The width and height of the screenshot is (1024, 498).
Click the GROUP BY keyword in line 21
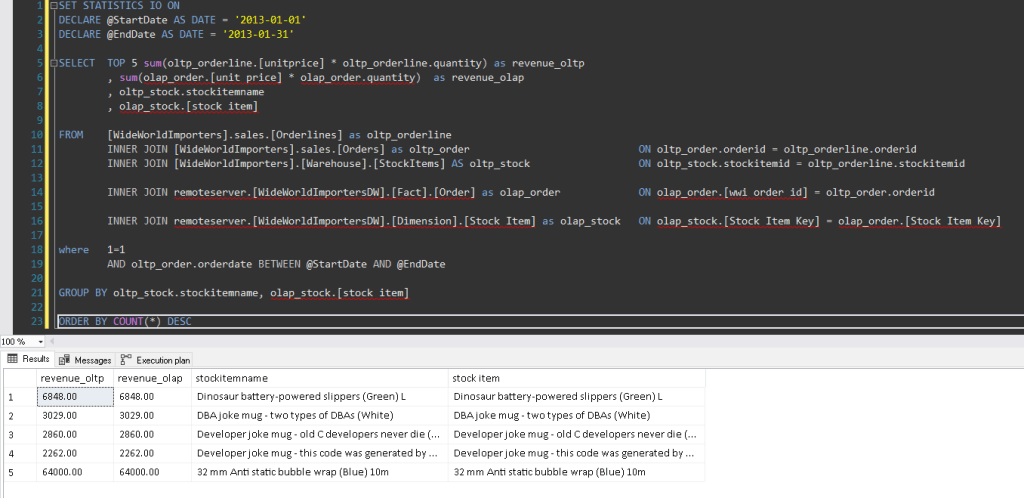coord(82,293)
